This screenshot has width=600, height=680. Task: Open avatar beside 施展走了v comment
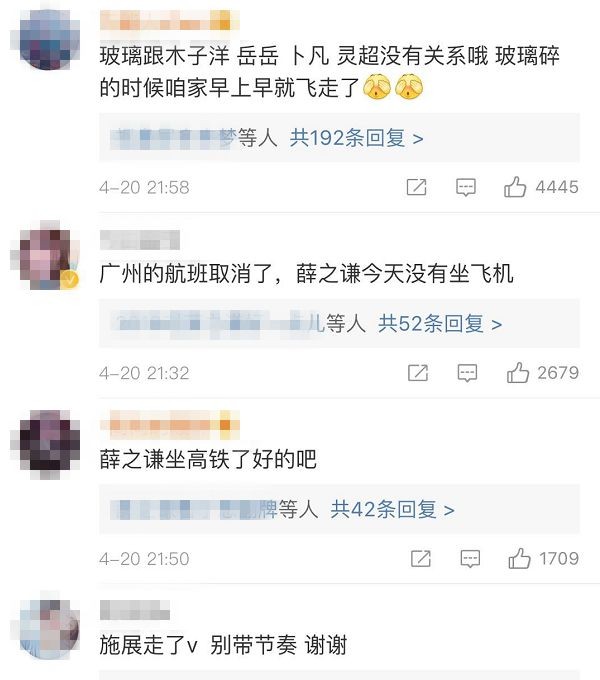tap(49, 629)
